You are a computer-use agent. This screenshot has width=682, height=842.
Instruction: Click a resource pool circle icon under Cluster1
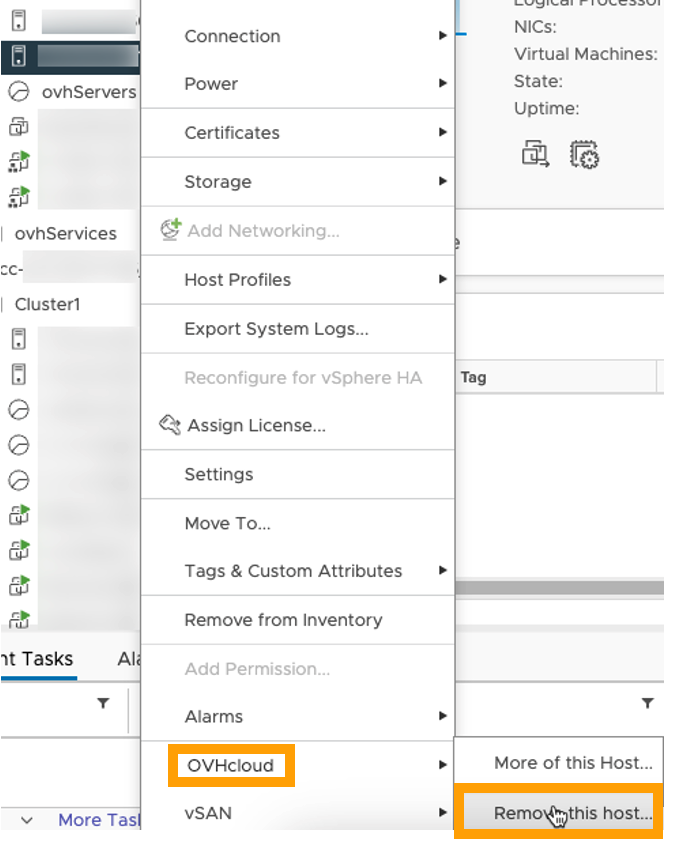(18, 410)
